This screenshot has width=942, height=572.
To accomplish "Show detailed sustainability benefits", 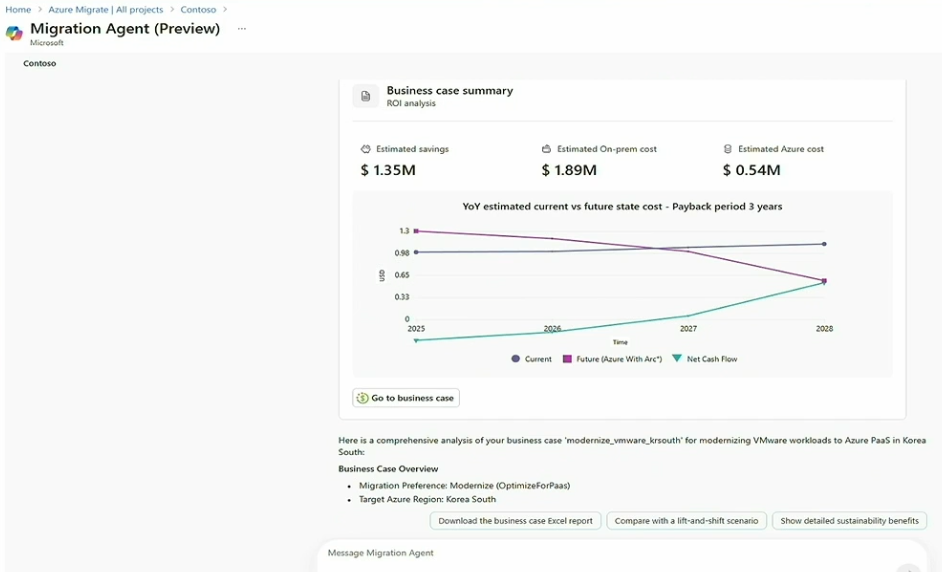I will pyautogui.click(x=849, y=521).
